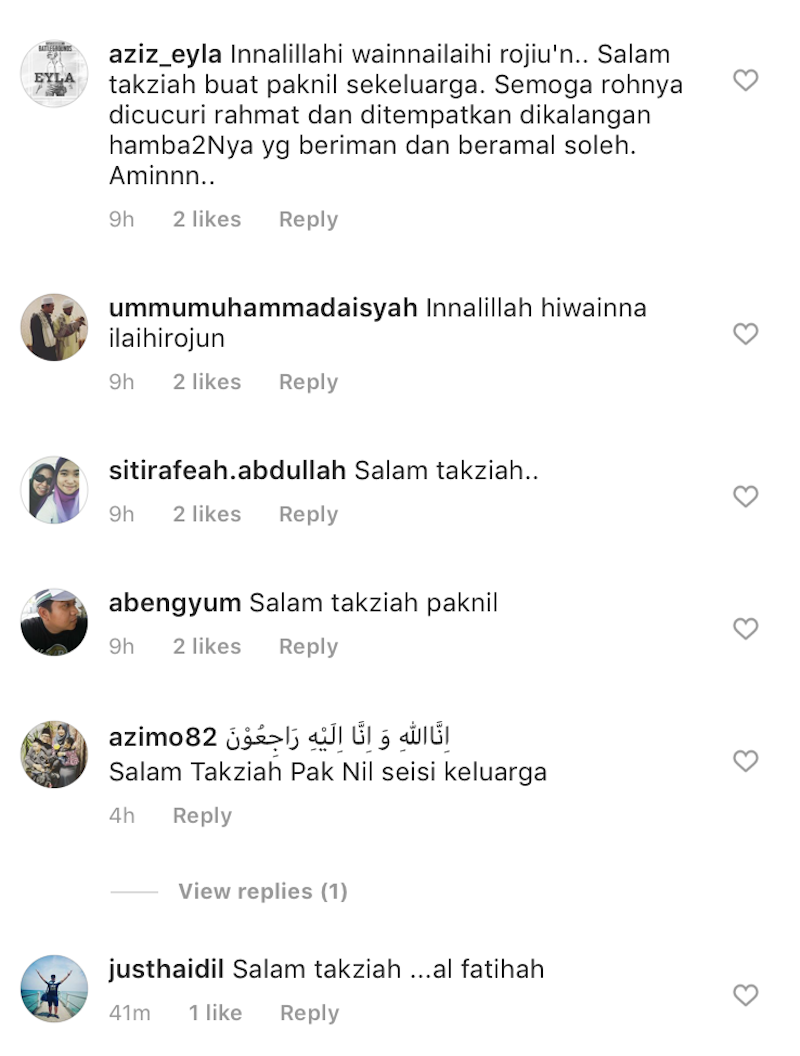Open abengyum's profile avatar
The height and width of the screenshot is (1056, 800).
pyautogui.click(x=55, y=622)
